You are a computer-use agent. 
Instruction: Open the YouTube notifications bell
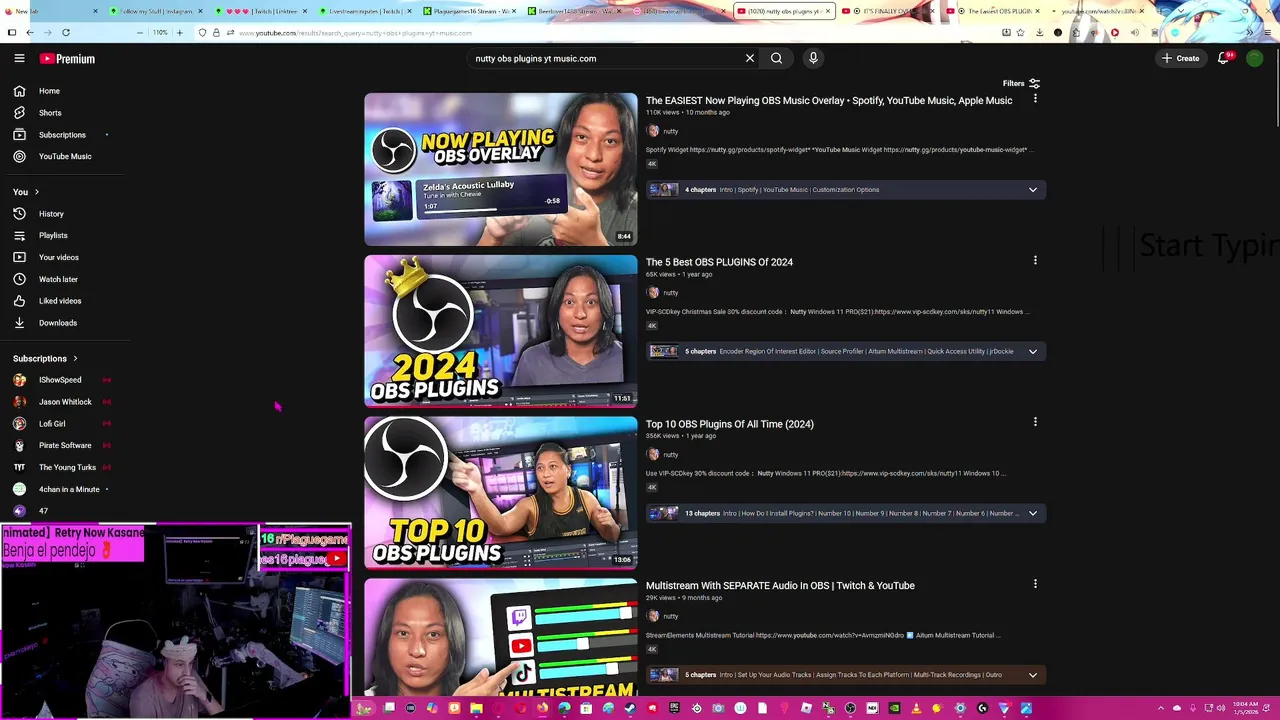point(1223,58)
